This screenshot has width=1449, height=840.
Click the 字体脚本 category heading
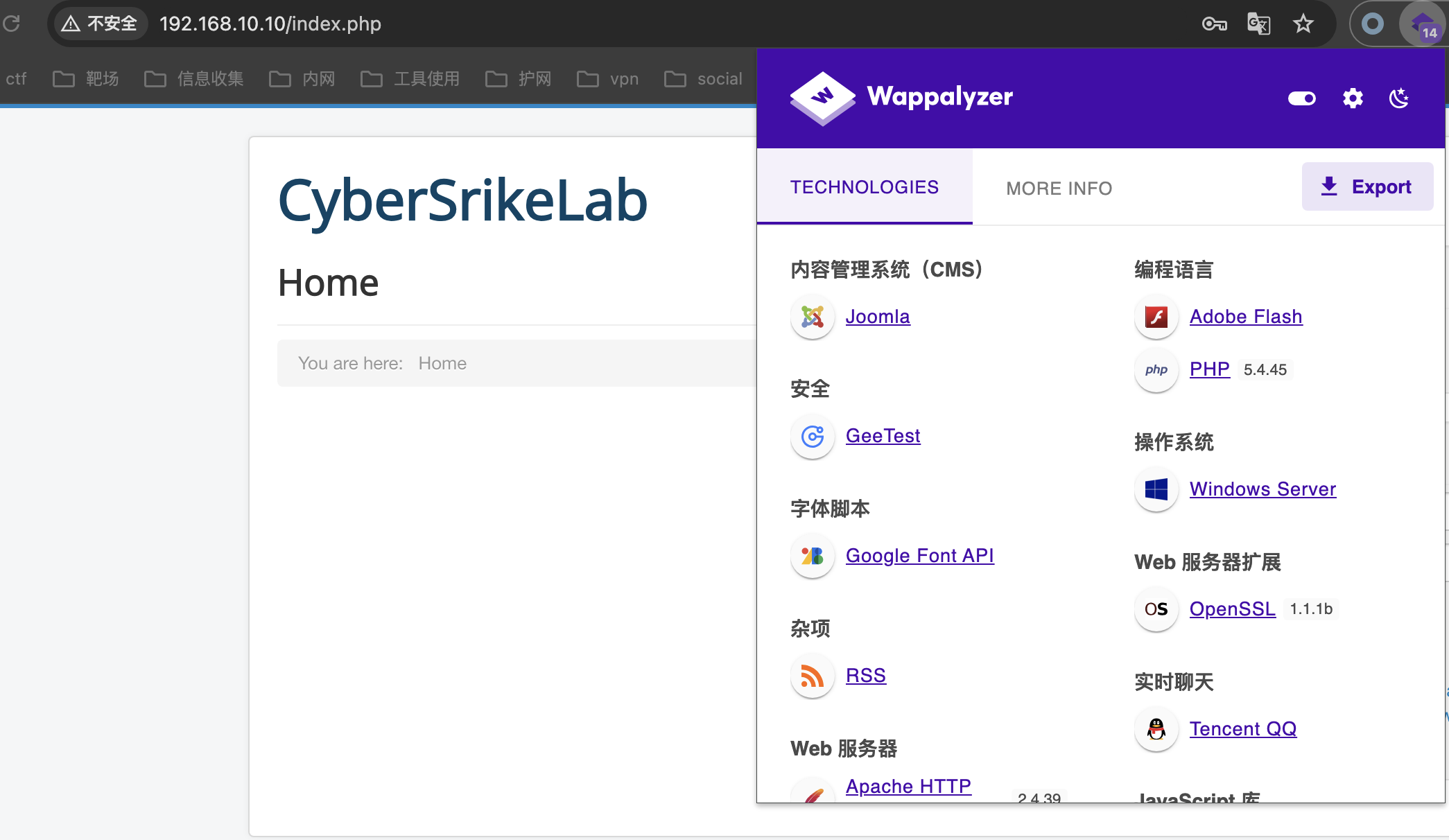(830, 508)
